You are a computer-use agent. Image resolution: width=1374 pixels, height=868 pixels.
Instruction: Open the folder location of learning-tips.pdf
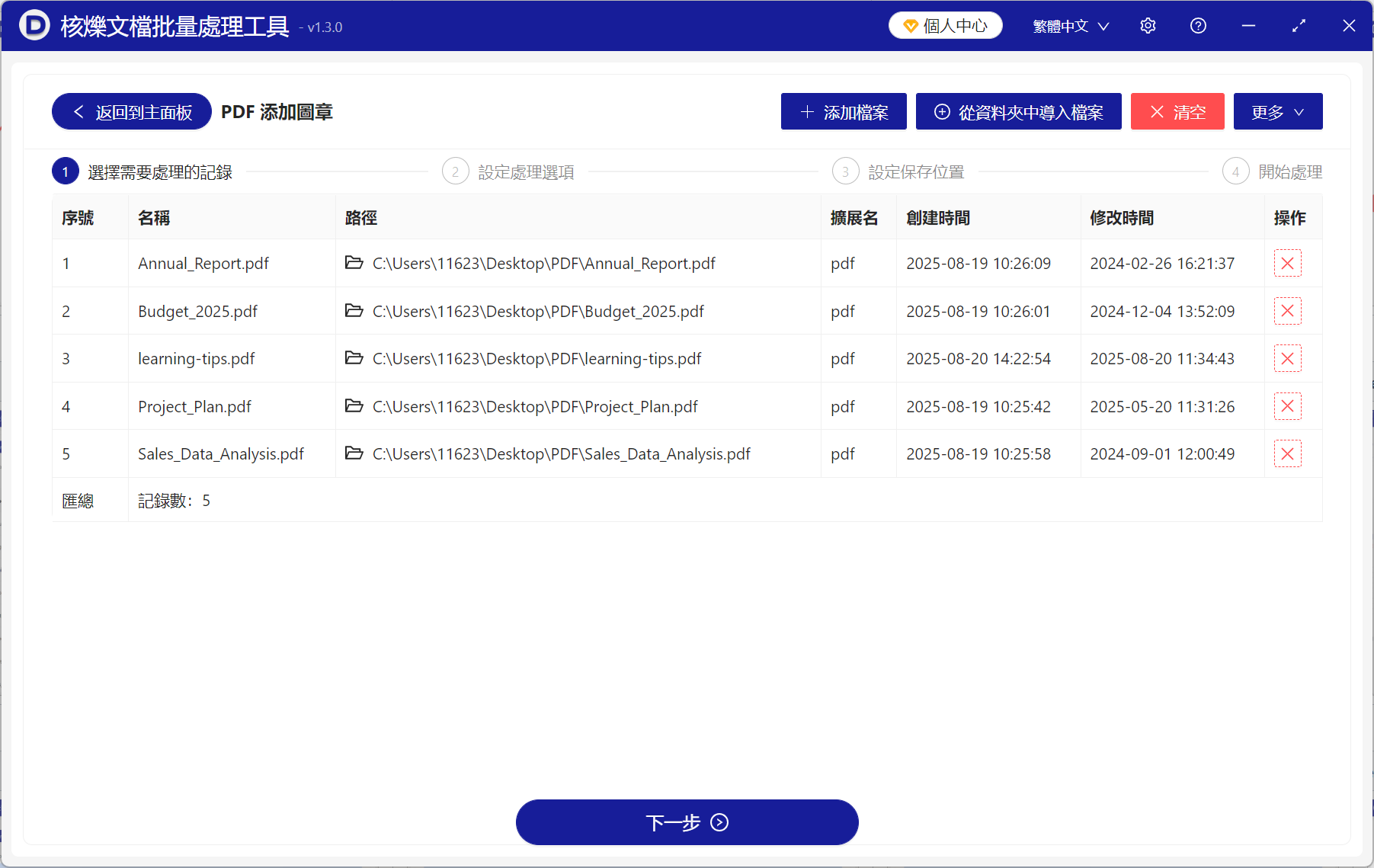click(x=354, y=358)
